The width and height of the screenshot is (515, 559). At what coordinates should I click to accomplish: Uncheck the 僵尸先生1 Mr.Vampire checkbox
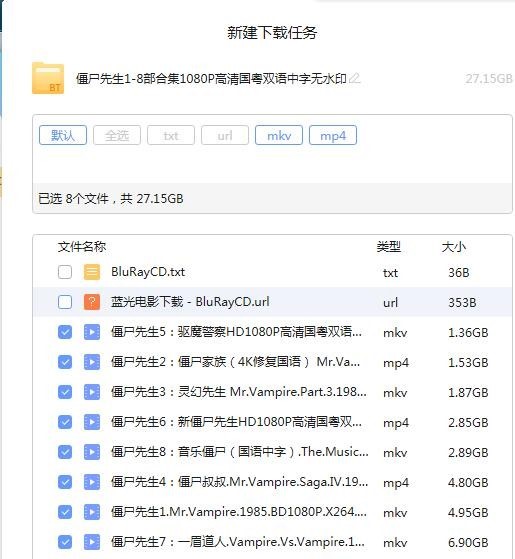[65, 512]
